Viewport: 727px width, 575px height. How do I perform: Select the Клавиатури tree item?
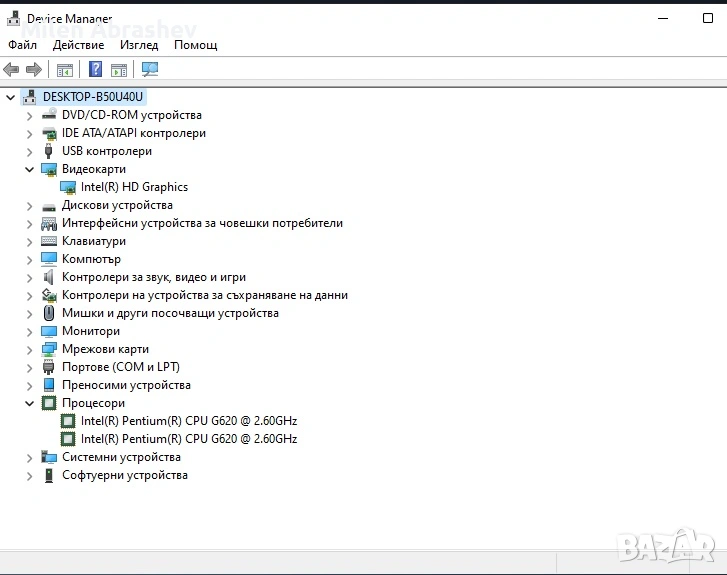(93, 241)
